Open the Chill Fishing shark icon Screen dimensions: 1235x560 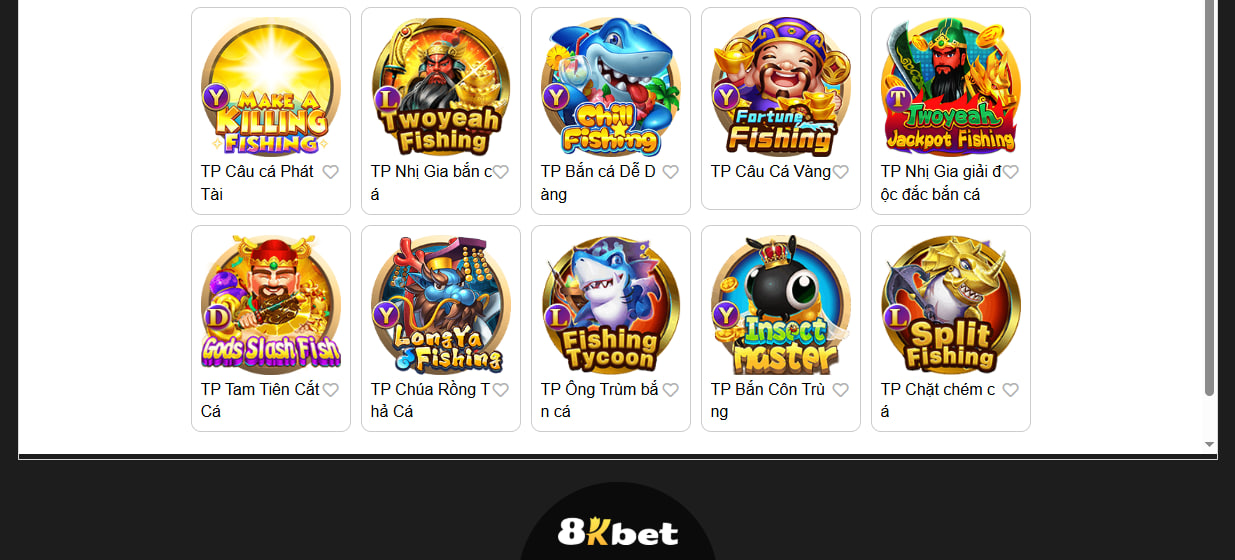[611, 87]
